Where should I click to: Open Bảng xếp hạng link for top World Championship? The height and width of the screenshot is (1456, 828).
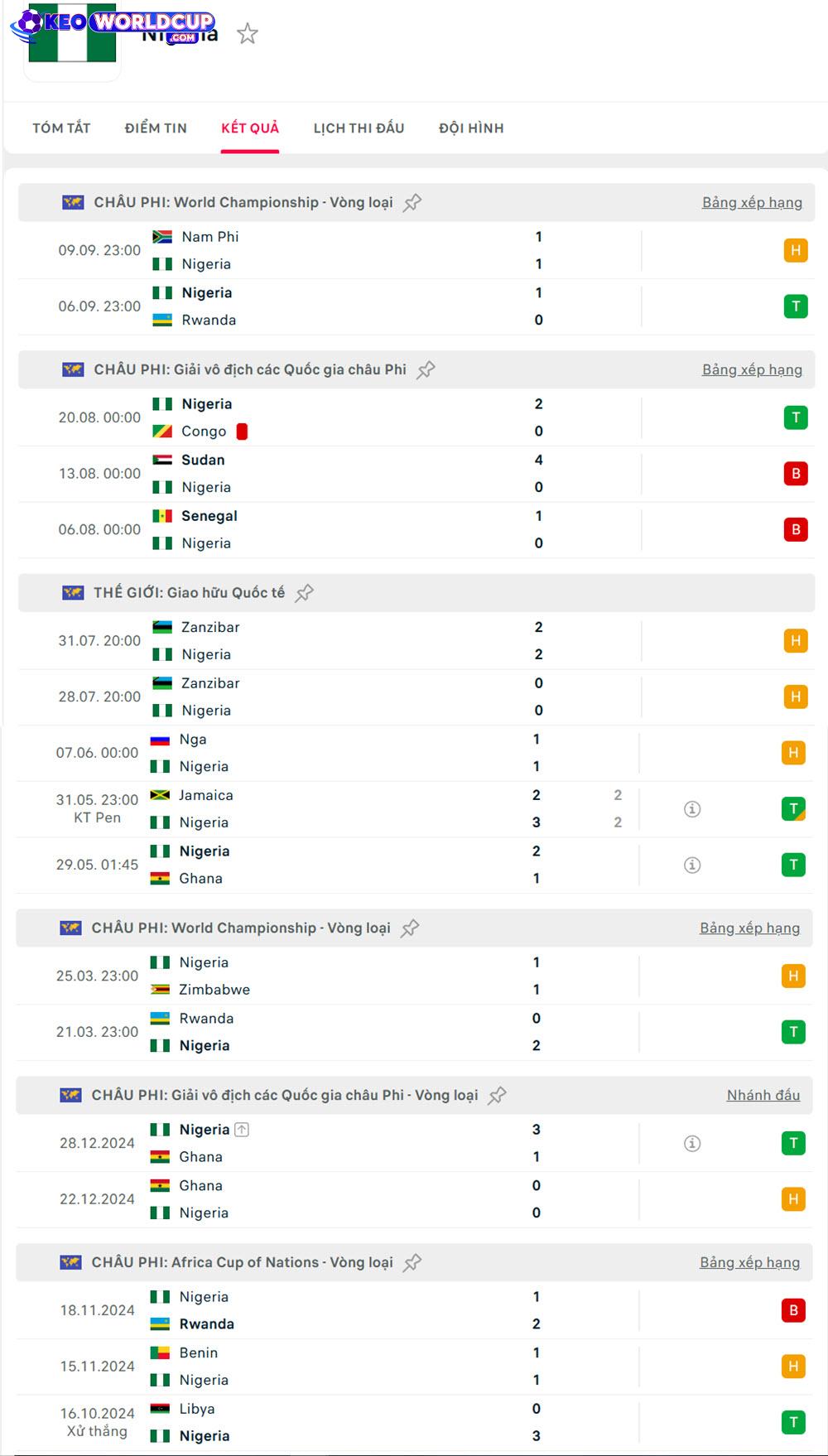point(752,202)
